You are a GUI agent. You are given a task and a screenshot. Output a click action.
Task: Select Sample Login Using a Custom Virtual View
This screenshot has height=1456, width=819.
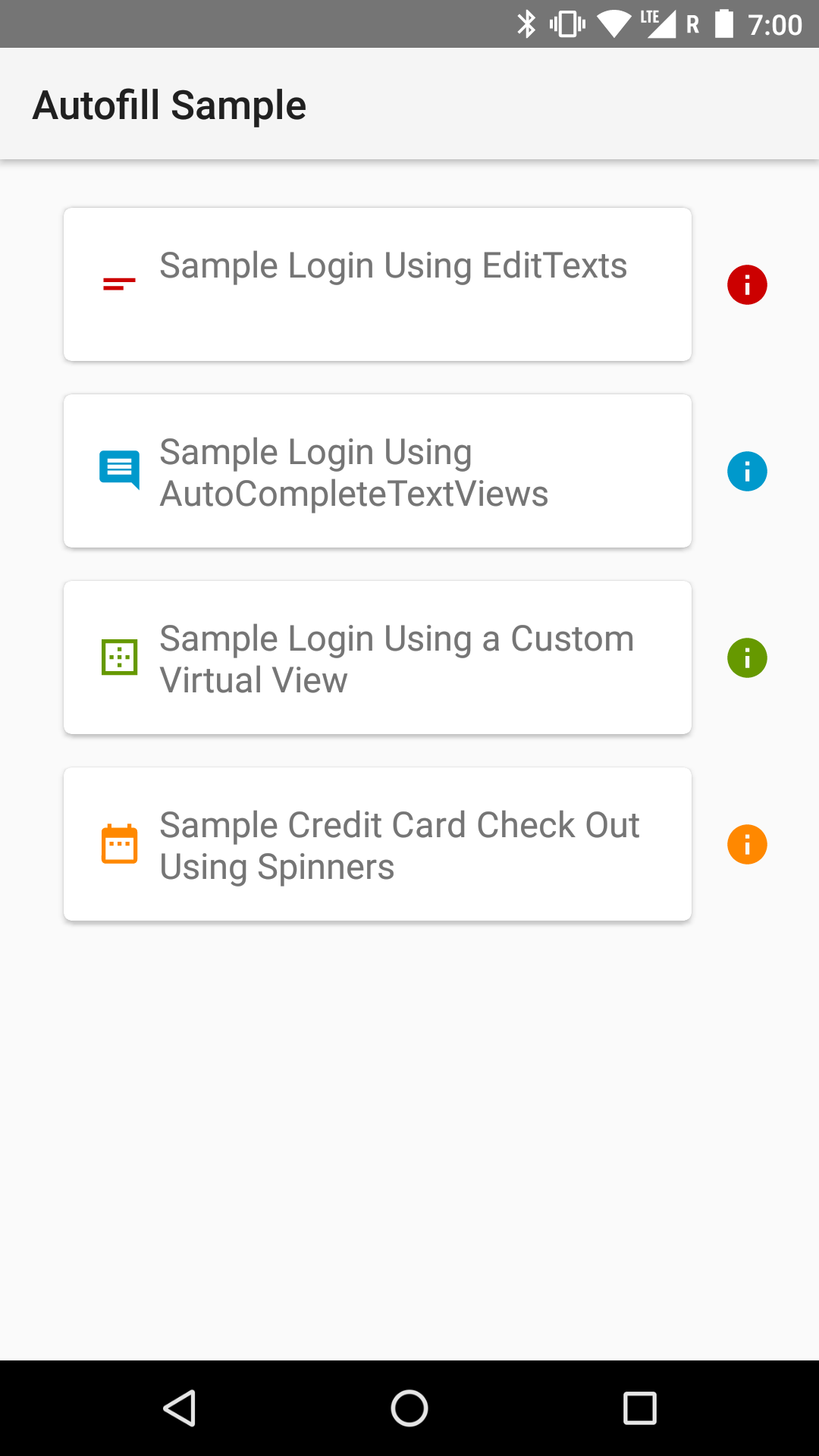click(378, 657)
